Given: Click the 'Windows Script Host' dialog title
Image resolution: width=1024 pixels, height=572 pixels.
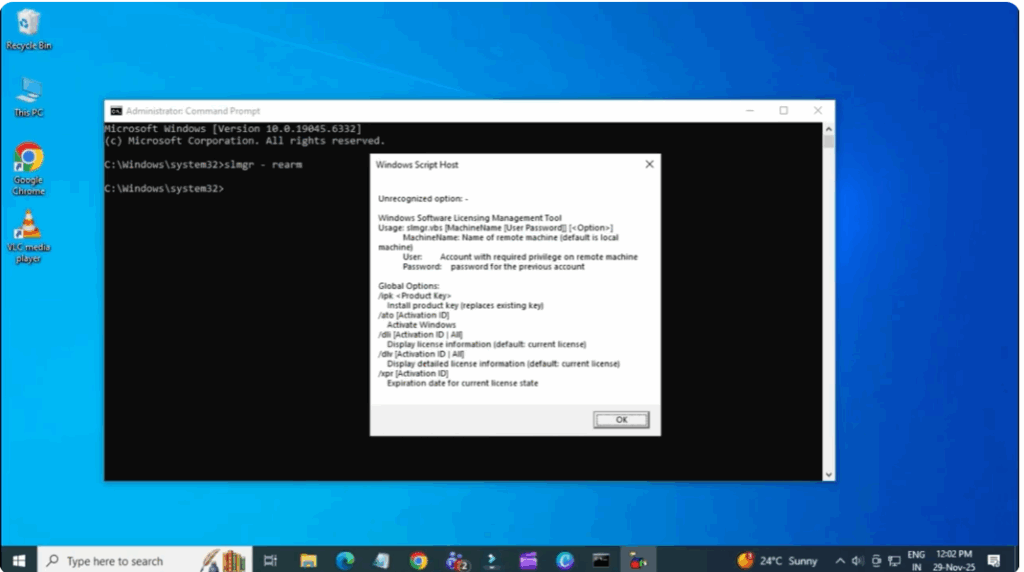Looking at the screenshot, I should (x=417, y=165).
